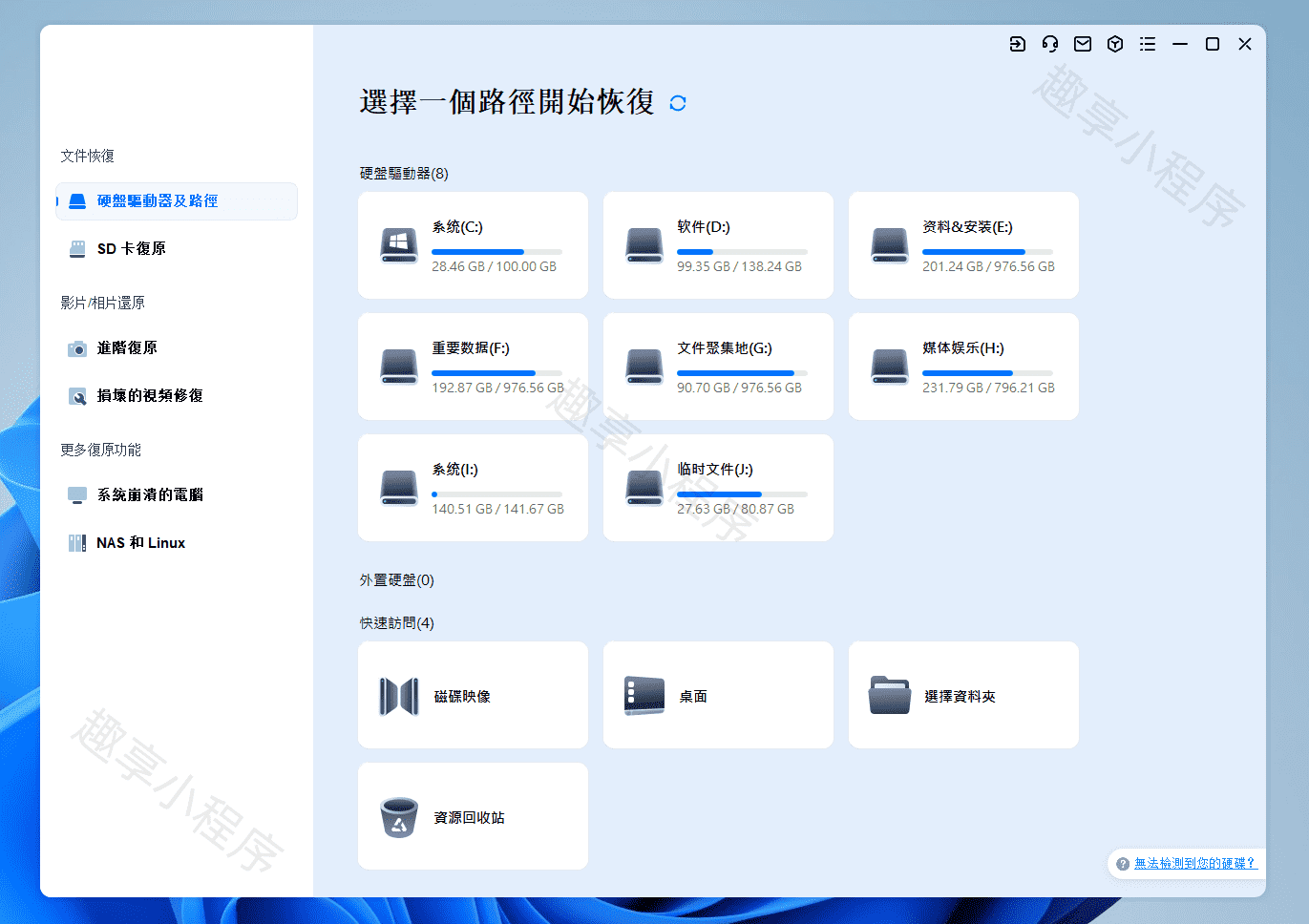The height and width of the screenshot is (924, 1309).
Task: Open the headset support icon
Action: click(1050, 44)
